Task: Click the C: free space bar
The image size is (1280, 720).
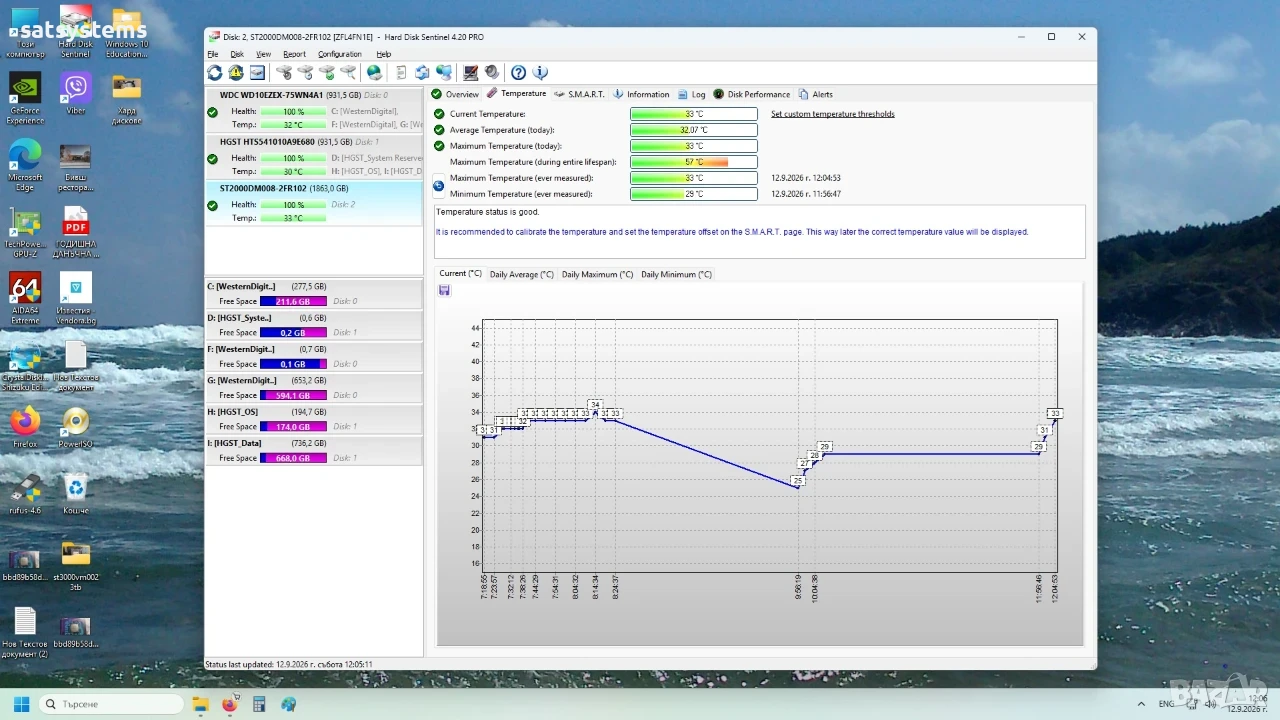Action: [x=293, y=301]
